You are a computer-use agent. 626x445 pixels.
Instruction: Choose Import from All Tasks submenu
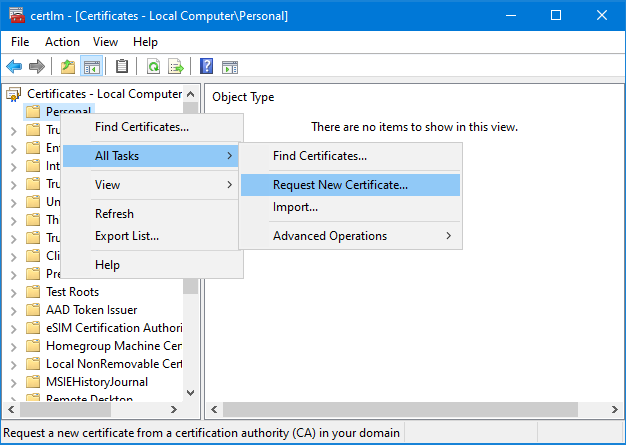pyautogui.click(x=351, y=207)
